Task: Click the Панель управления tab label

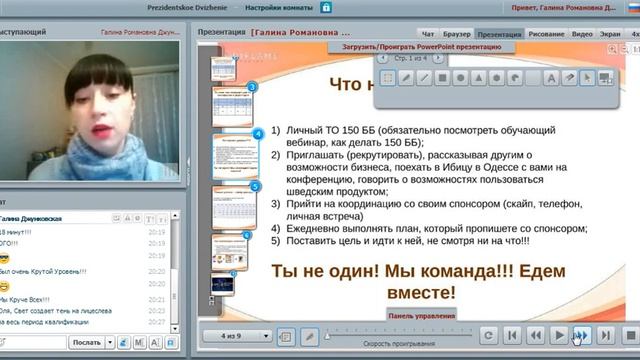Action: pyautogui.click(x=421, y=316)
